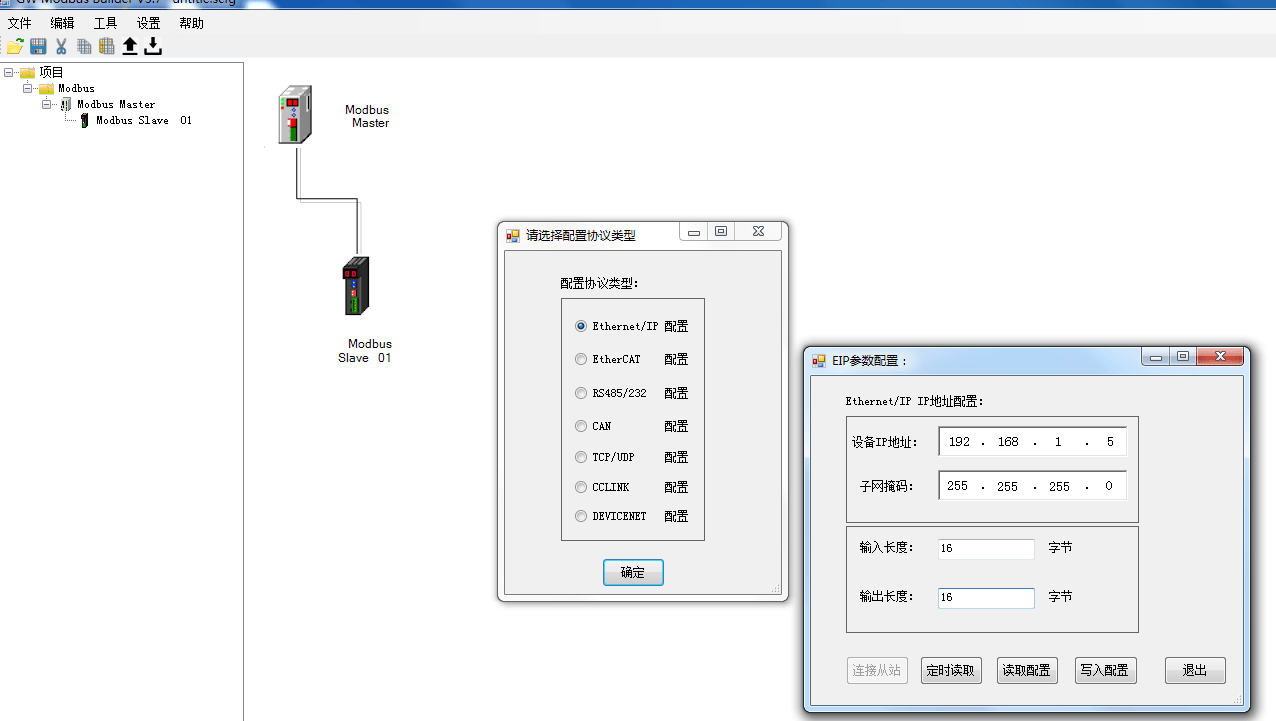This screenshot has height=721, width=1276.
Task: Select the CAN protocol radio button
Action: click(x=581, y=426)
